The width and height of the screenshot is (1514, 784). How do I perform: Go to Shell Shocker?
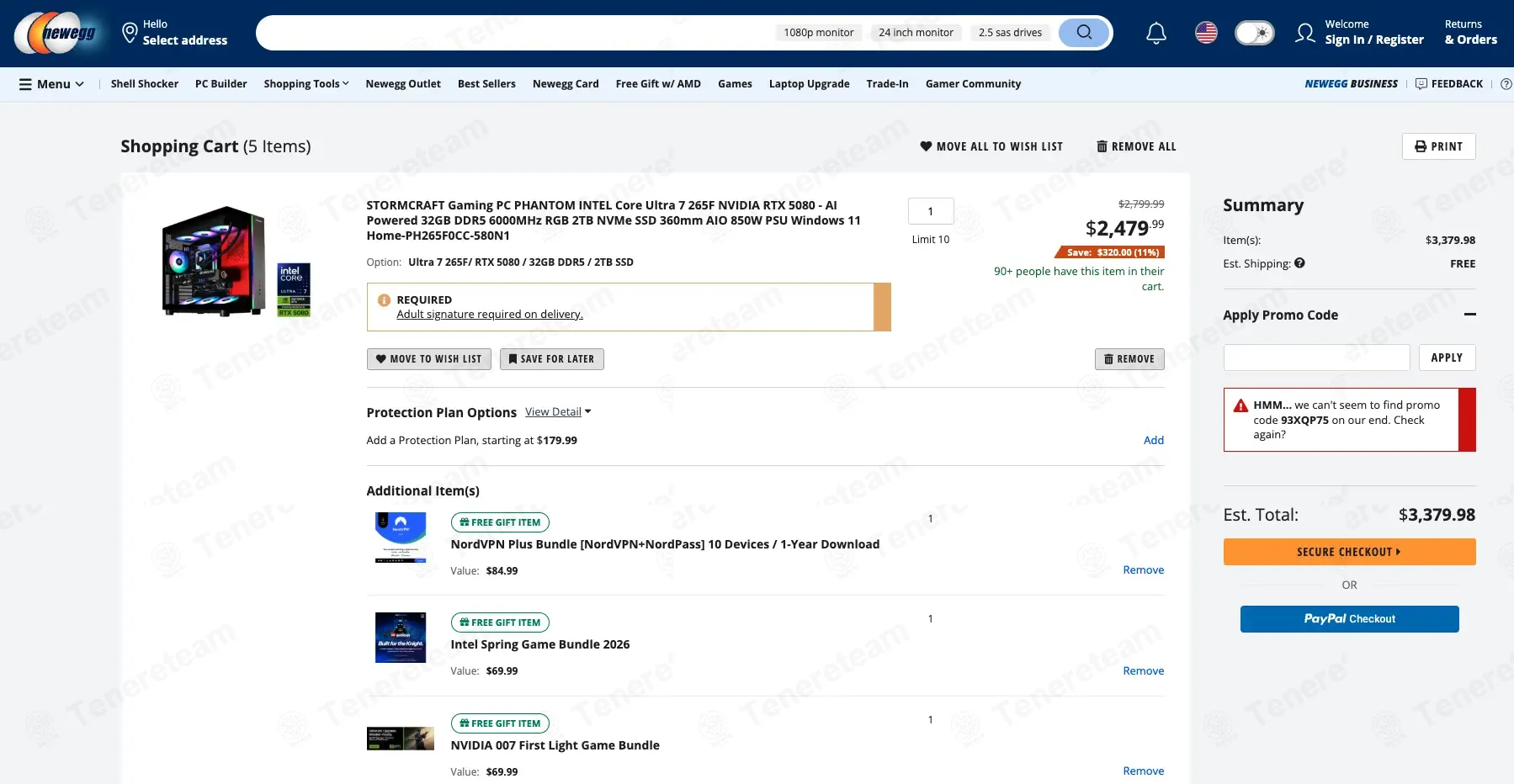(145, 84)
